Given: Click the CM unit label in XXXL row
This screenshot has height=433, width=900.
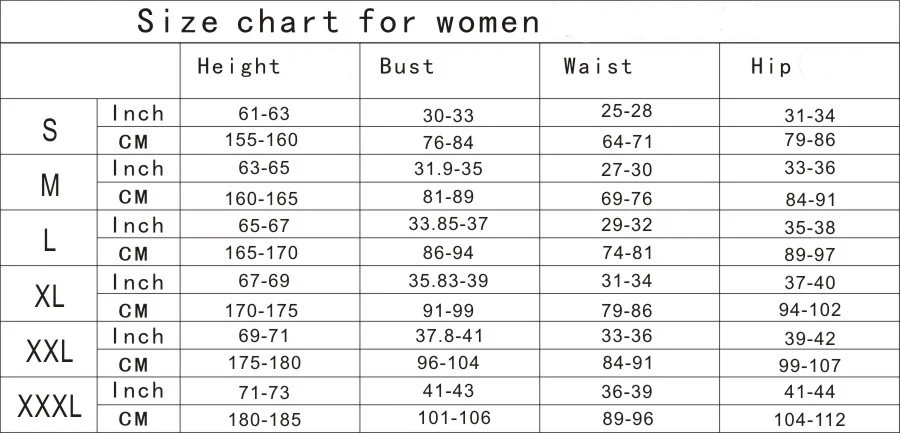Looking at the screenshot, I should (x=140, y=420).
